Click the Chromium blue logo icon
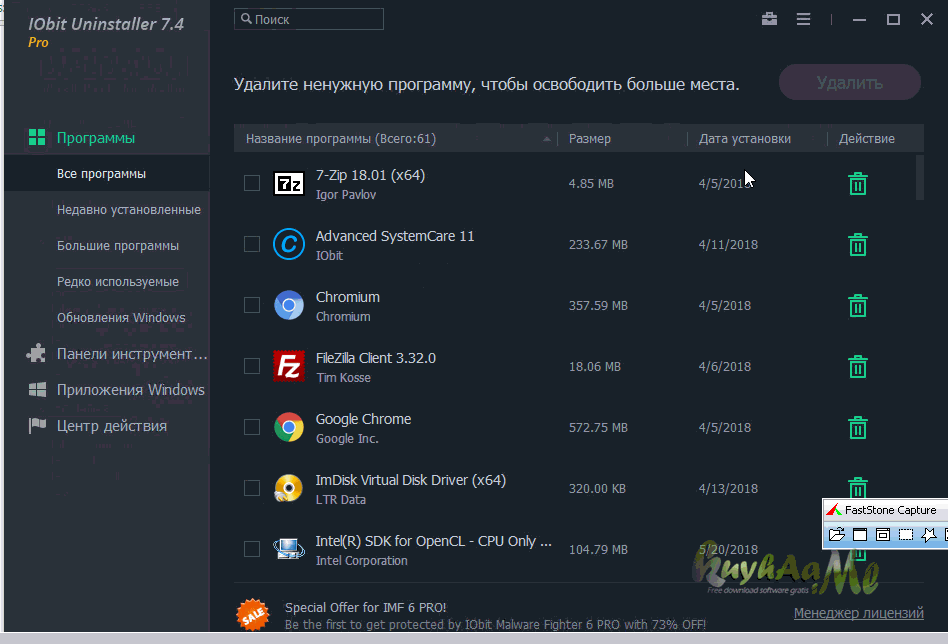 [289, 305]
